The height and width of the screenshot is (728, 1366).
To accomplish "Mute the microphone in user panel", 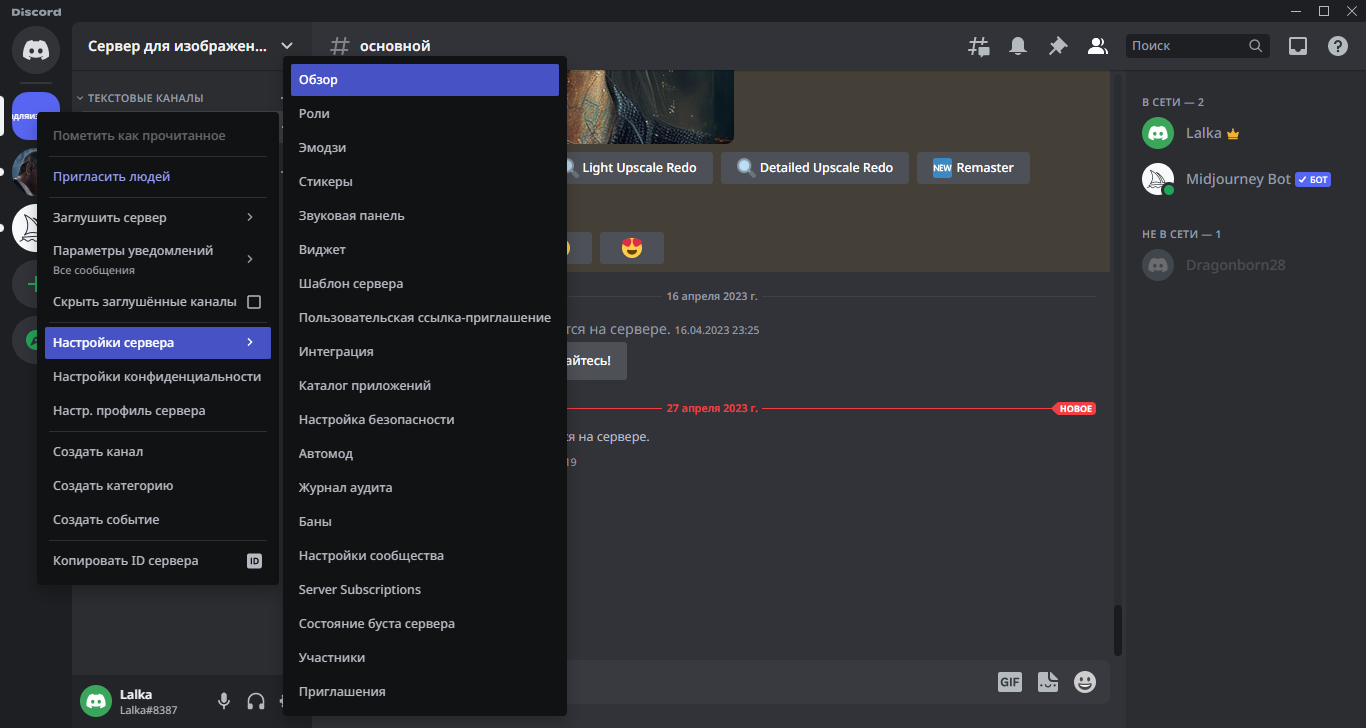I will [224, 701].
